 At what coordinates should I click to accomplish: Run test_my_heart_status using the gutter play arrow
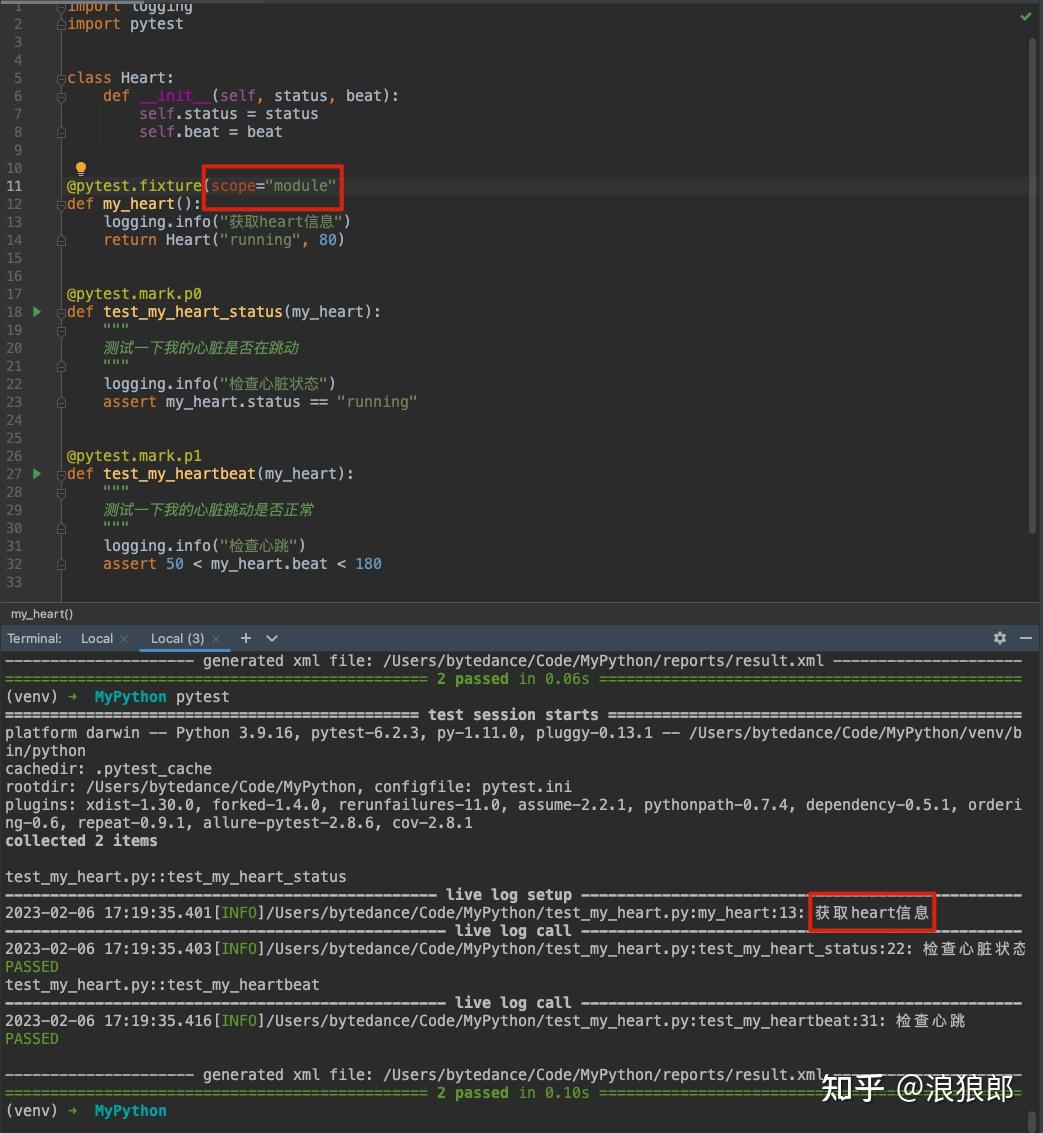pos(37,311)
